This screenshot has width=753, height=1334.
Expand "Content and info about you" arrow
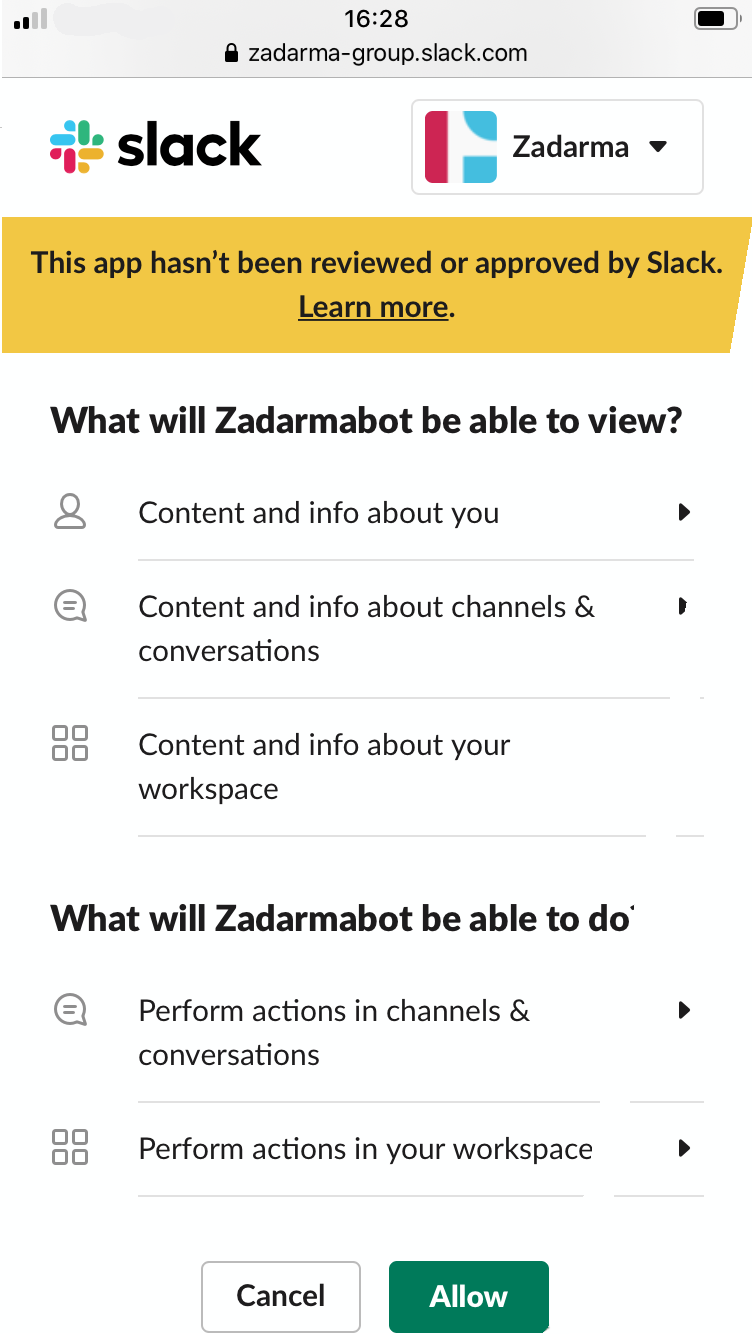(x=684, y=512)
